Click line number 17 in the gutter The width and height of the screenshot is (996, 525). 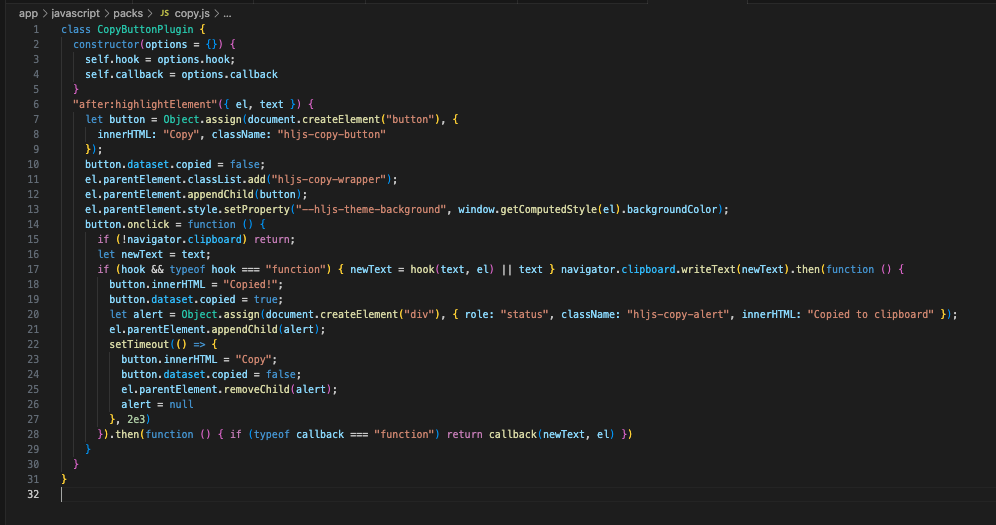coord(33,269)
